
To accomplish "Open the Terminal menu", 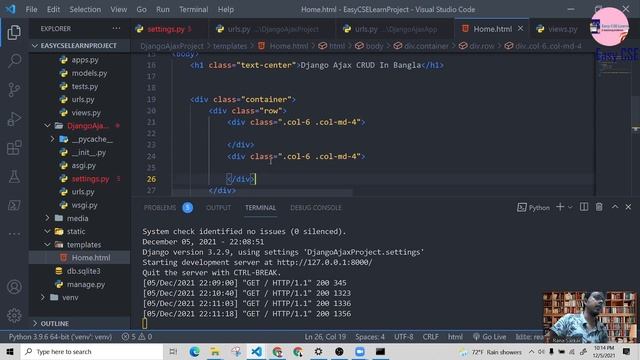I will point(193,9).
